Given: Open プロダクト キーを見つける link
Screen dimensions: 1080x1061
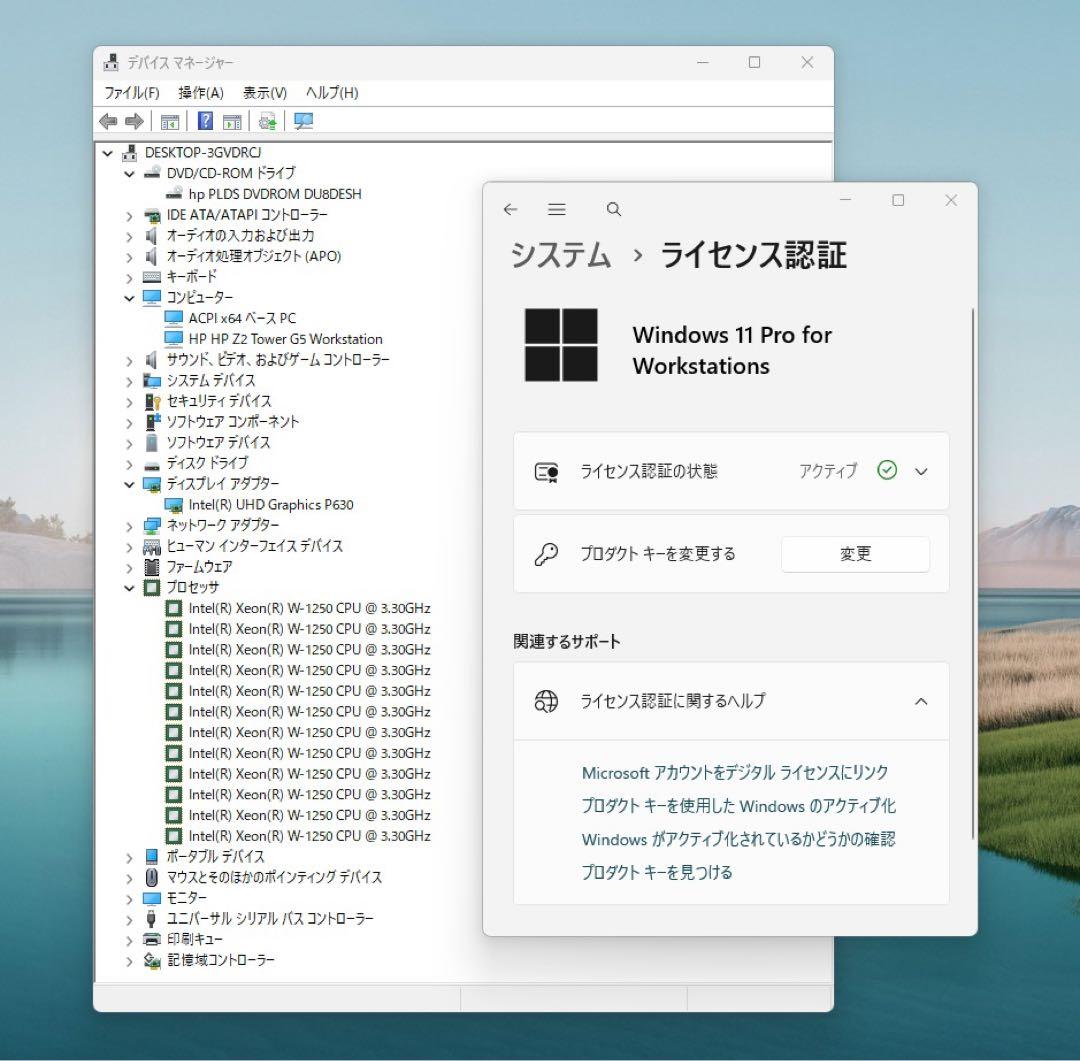Looking at the screenshot, I should [657, 872].
